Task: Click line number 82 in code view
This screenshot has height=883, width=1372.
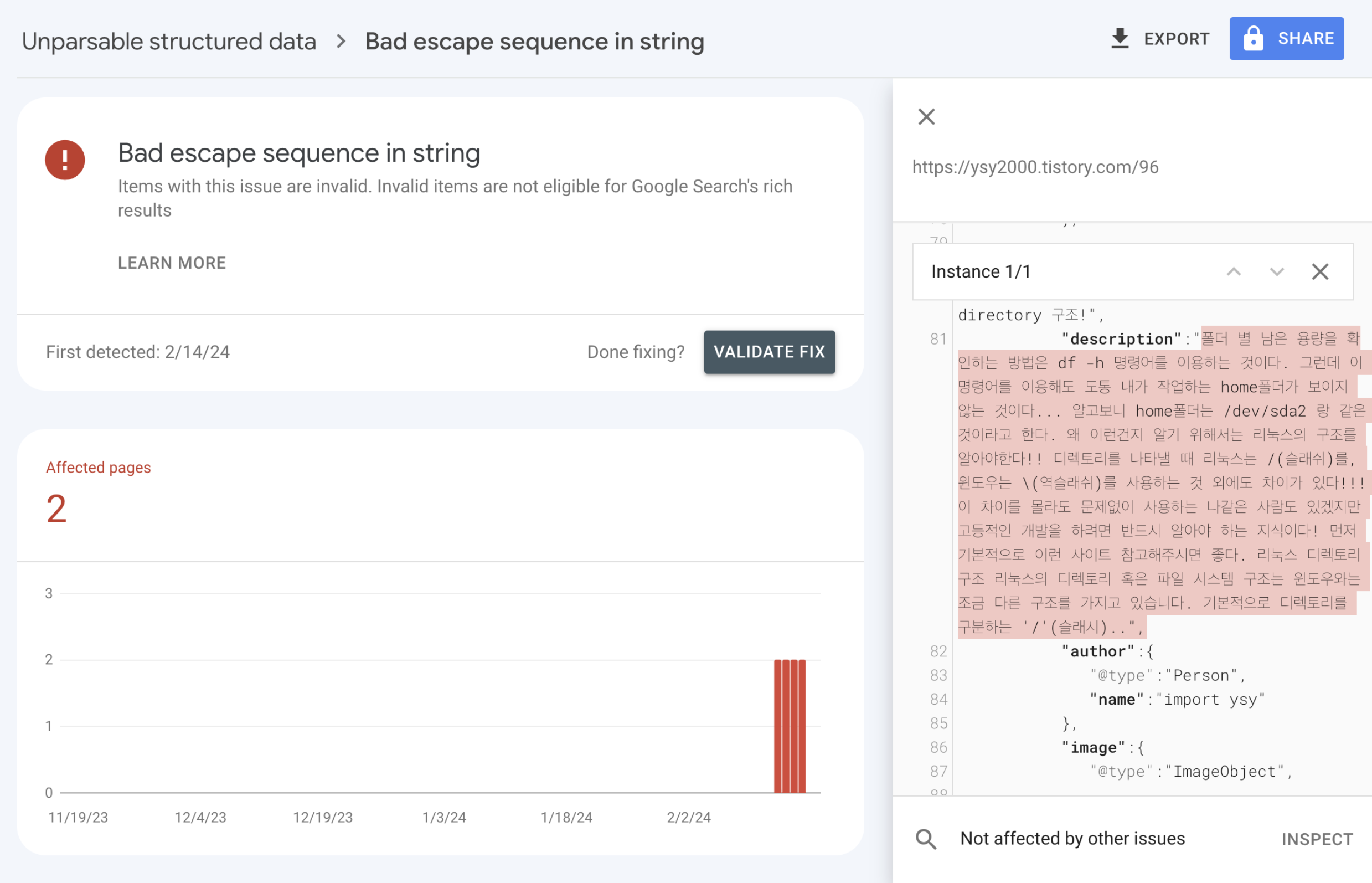Action: [938, 651]
